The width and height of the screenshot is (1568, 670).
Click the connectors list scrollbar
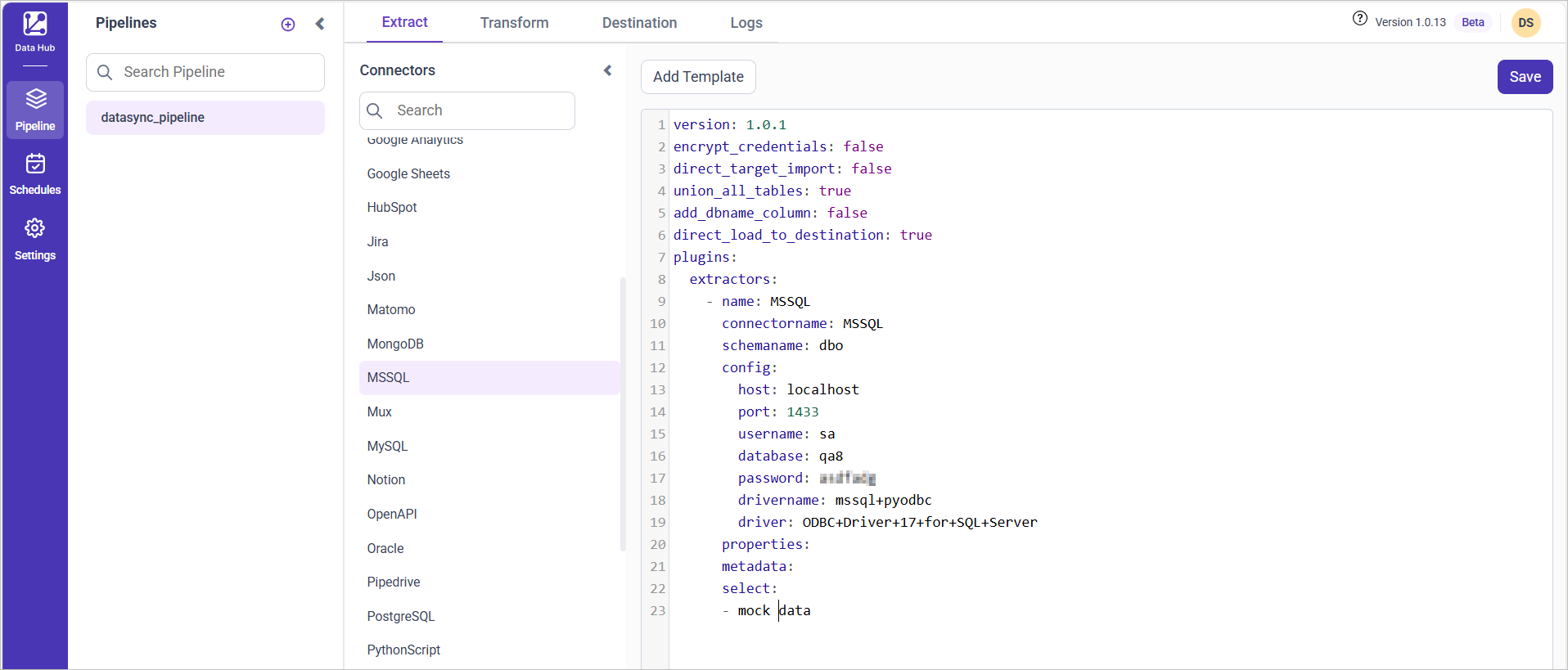(623, 414)
